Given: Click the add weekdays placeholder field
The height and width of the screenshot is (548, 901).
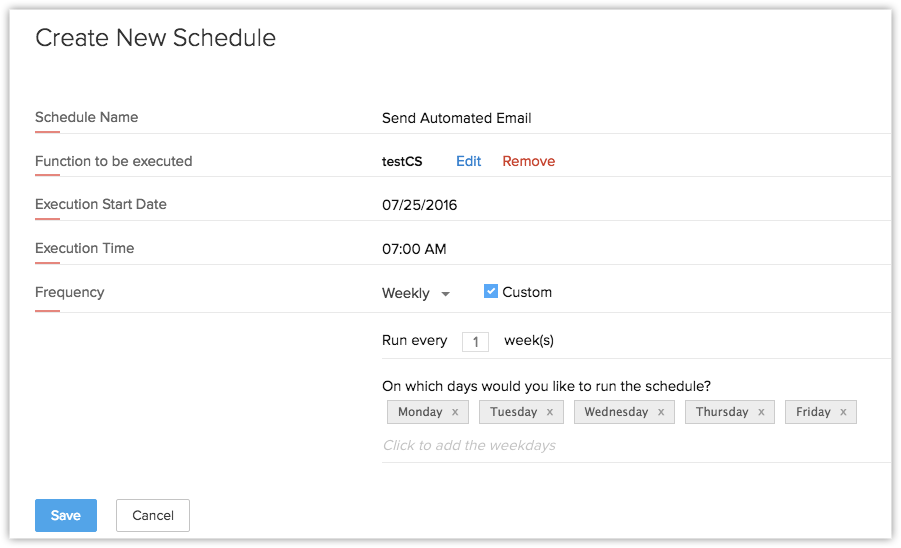Looking at the screenshot, I should point(469,445).
